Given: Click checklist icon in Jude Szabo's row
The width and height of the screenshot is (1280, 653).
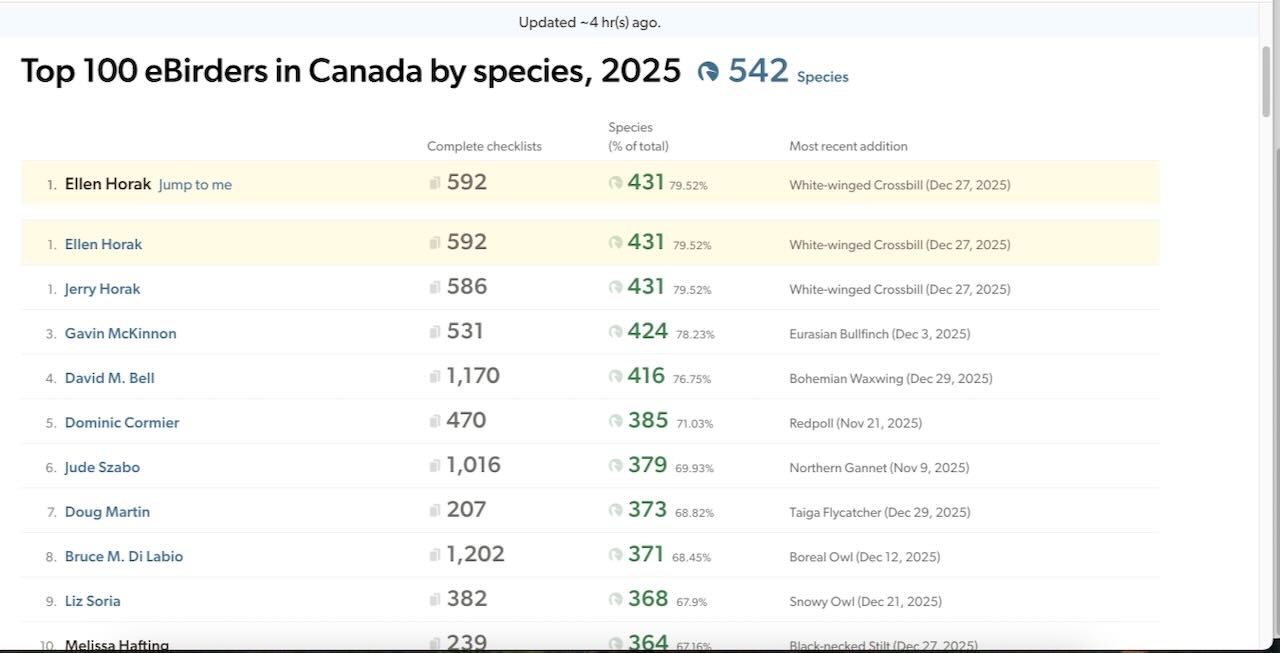Looking at the screenshot, I should (x=435, y=466).
